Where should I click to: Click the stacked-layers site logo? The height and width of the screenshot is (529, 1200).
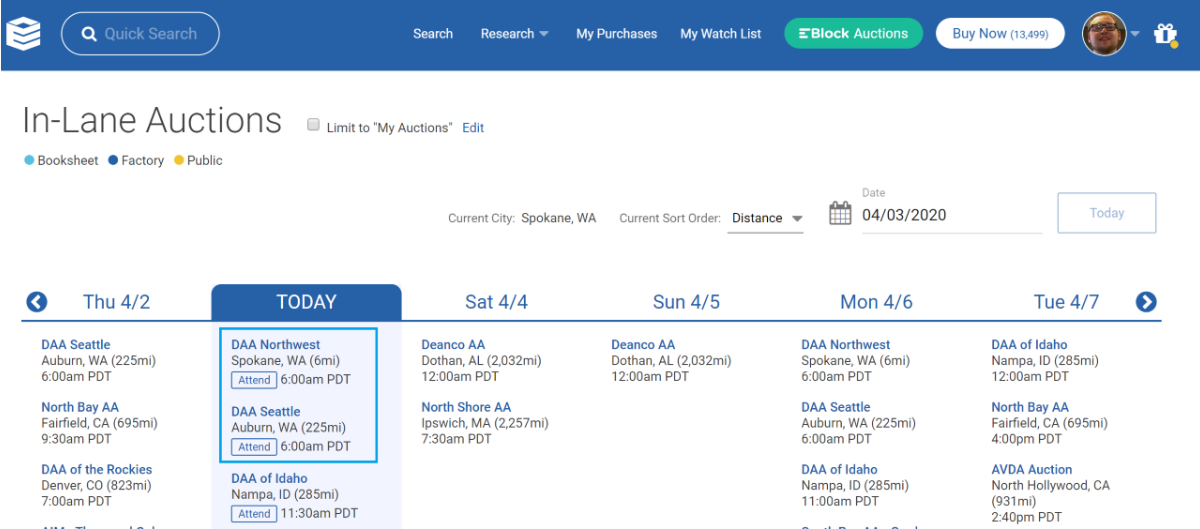(x=23, y=34)
